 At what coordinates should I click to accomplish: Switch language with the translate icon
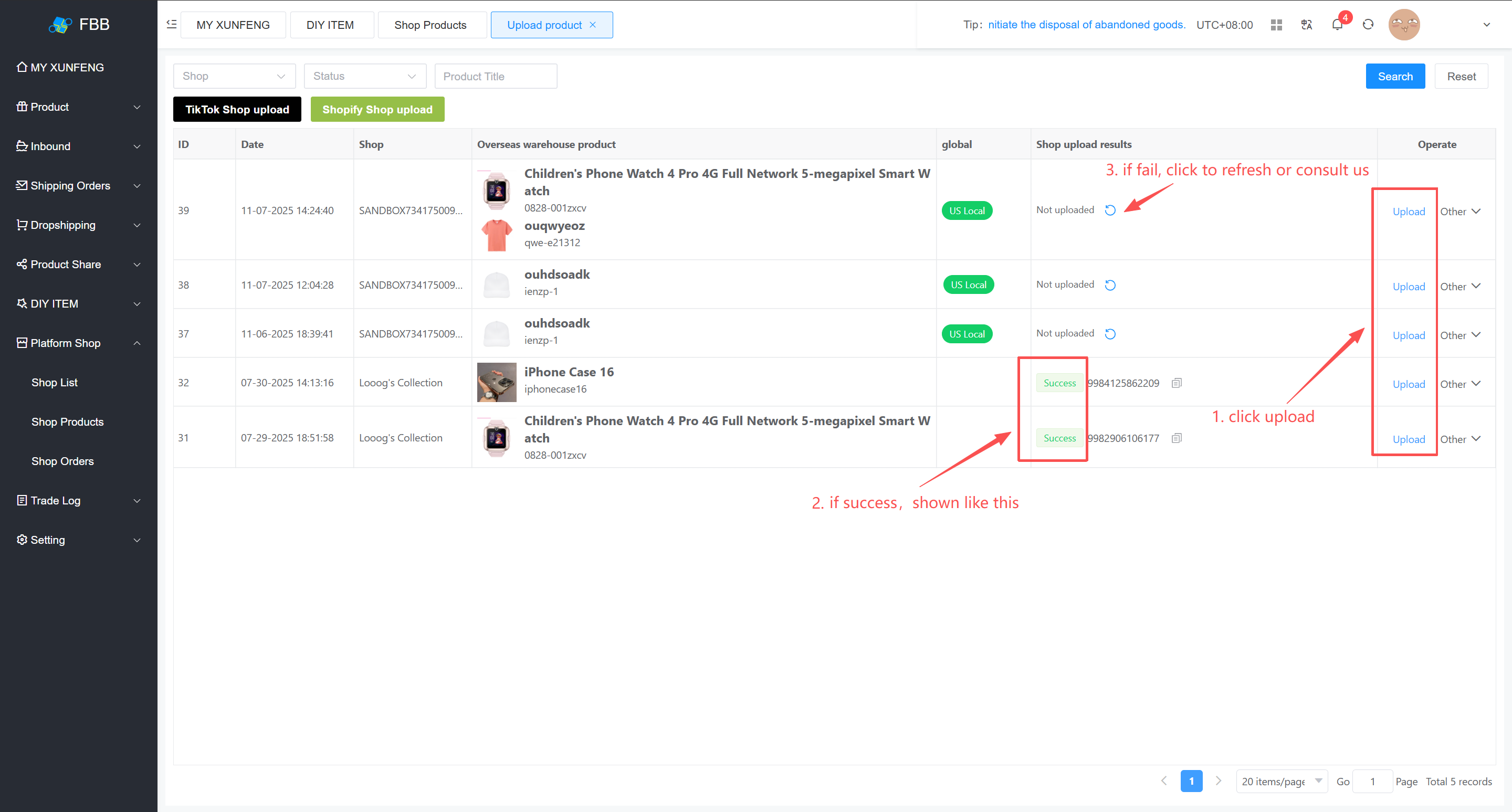(1307, 25)
